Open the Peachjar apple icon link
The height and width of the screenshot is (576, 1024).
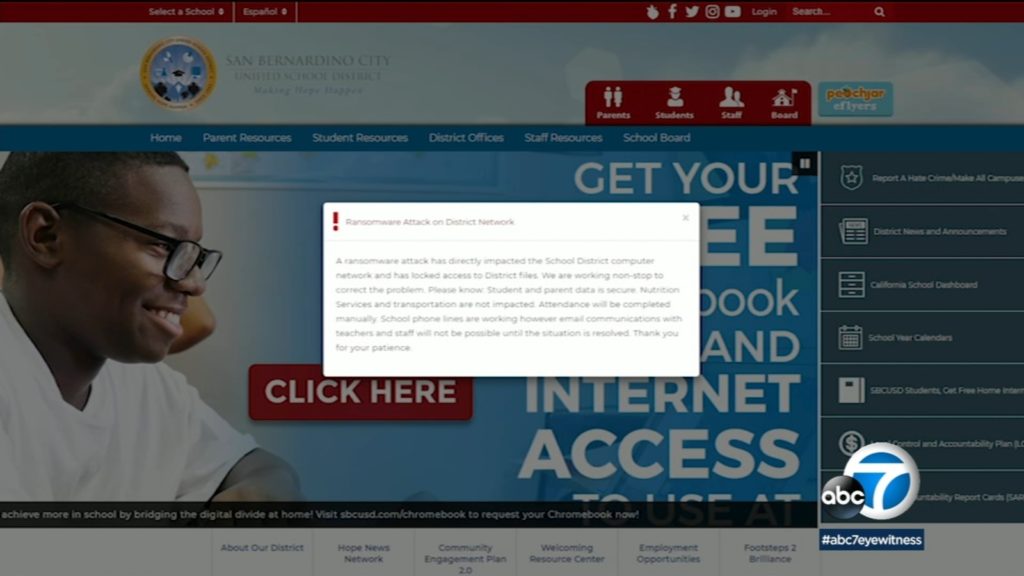click(652, 12)
